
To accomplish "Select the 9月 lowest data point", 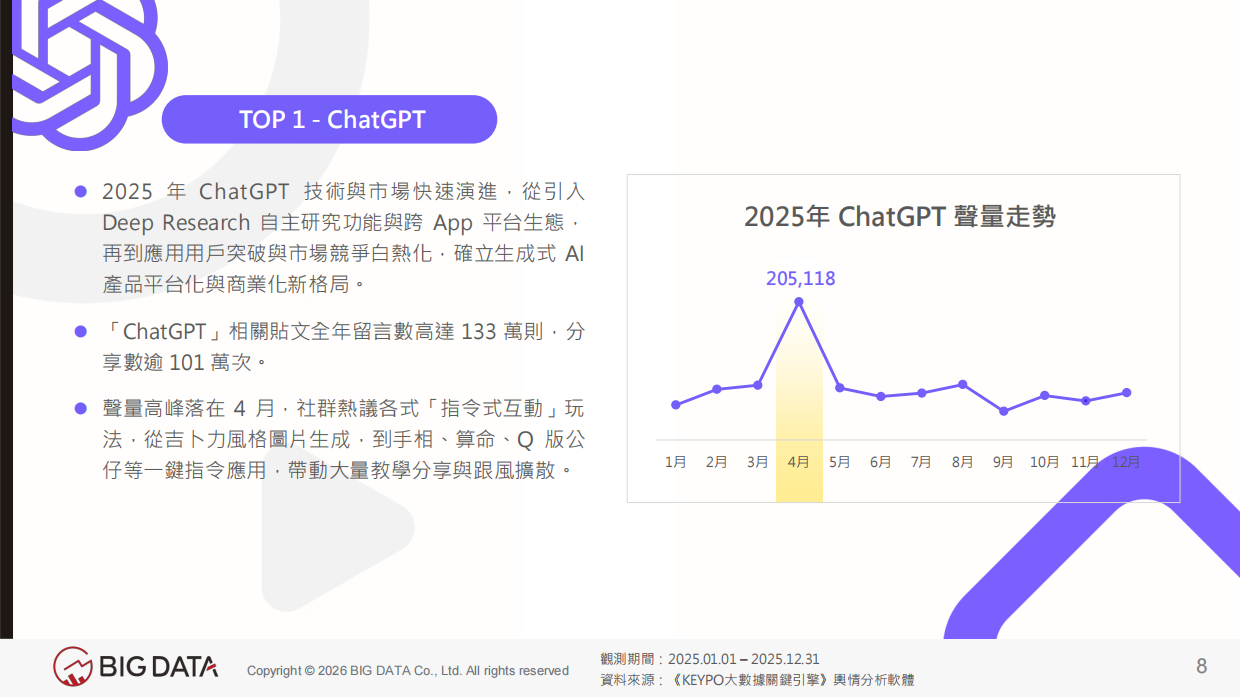I will pyautogui.click(x=1003, y=411).
